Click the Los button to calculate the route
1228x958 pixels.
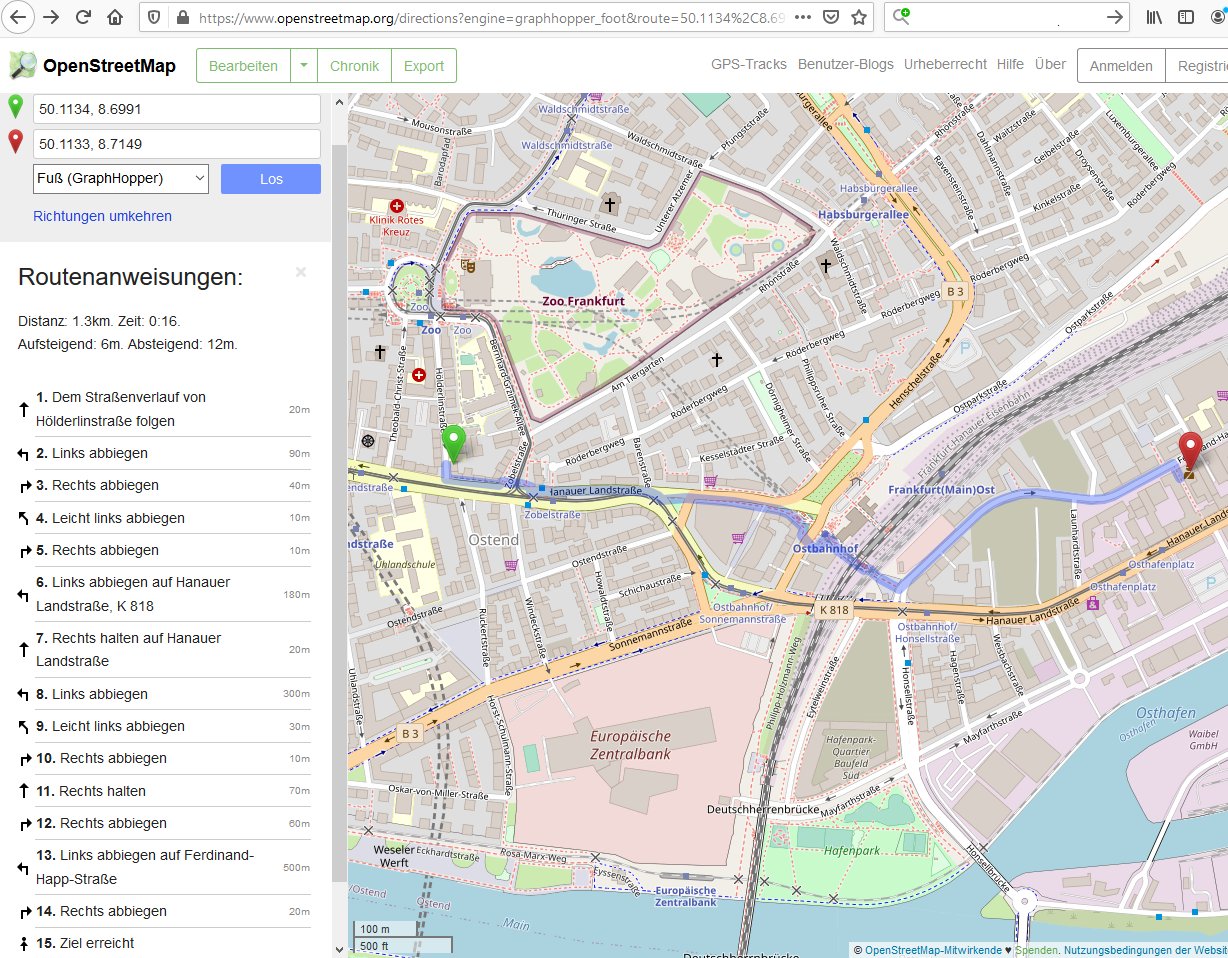coord(271,179)
